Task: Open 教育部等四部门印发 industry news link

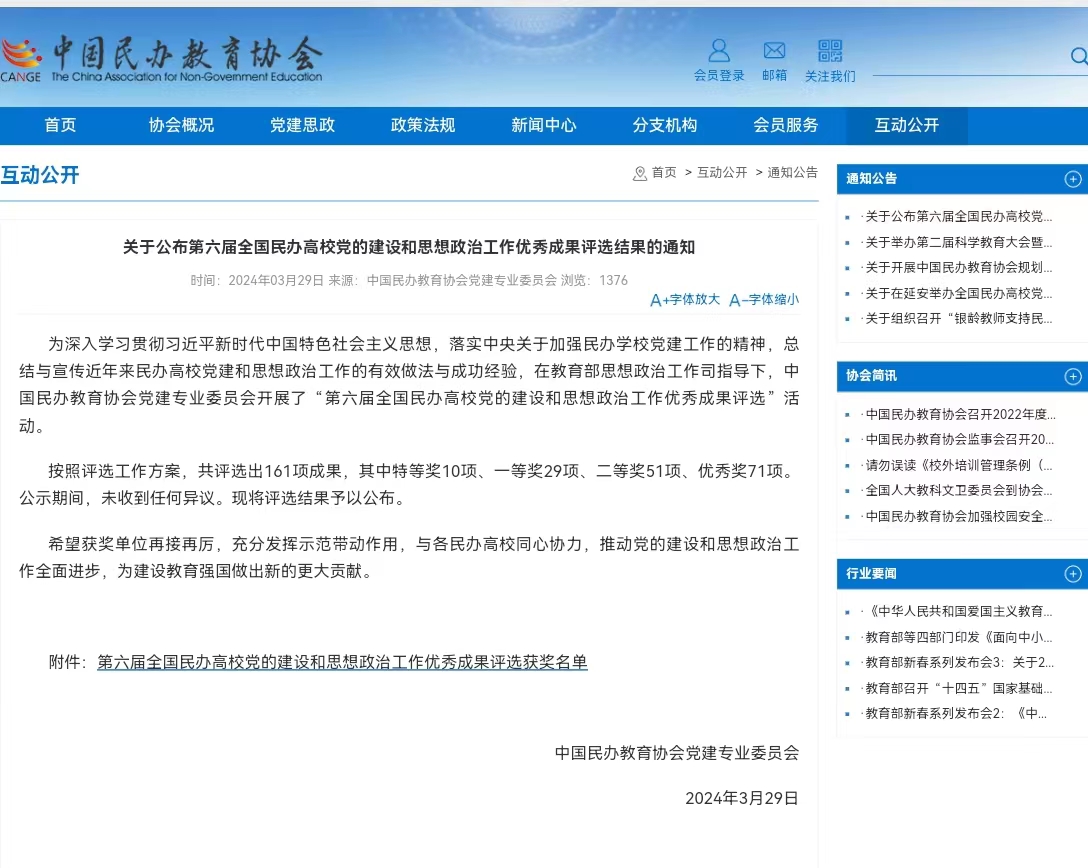Action: 958,637
